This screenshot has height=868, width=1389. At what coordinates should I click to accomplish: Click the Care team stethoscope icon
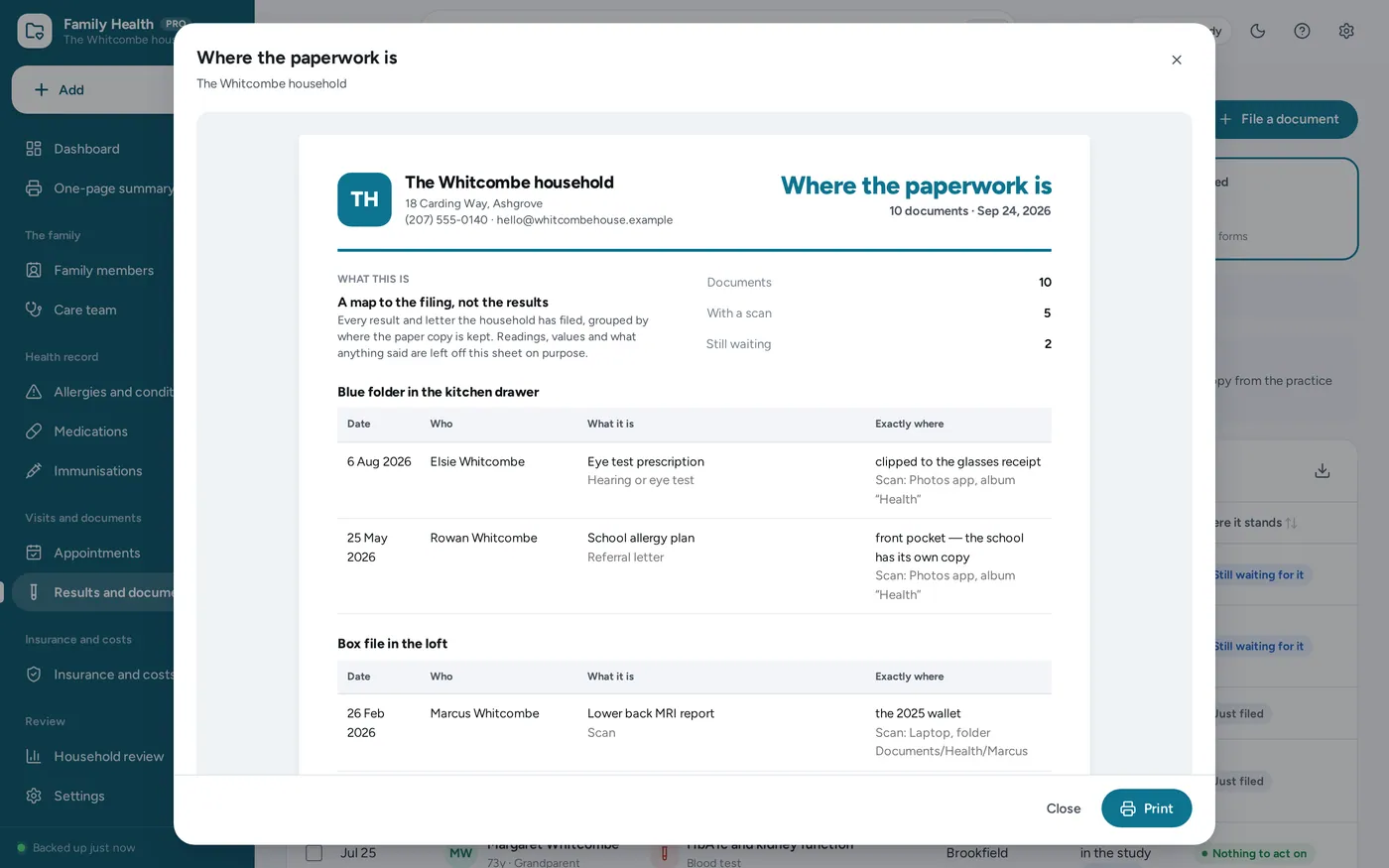34,310
